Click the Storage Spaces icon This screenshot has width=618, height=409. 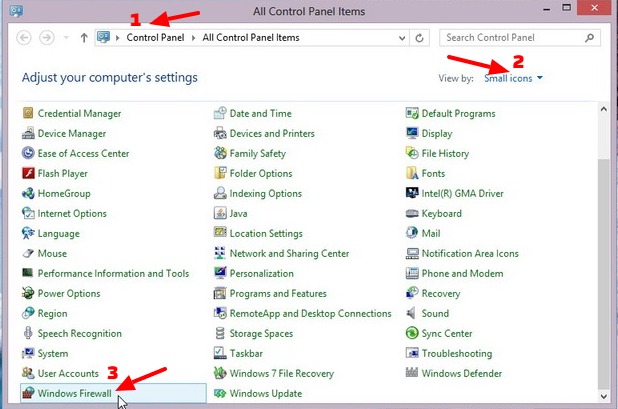click(x=220, y=333)
